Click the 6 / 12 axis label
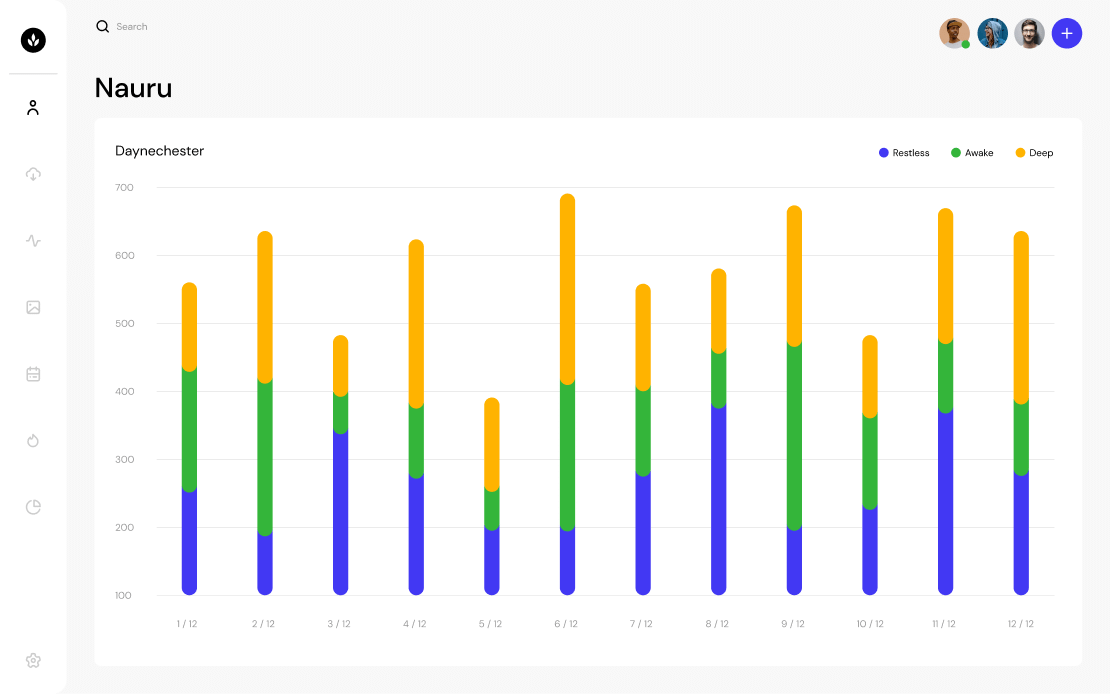The width and height of the screenshot is (1110, 694). pos(566,624)
